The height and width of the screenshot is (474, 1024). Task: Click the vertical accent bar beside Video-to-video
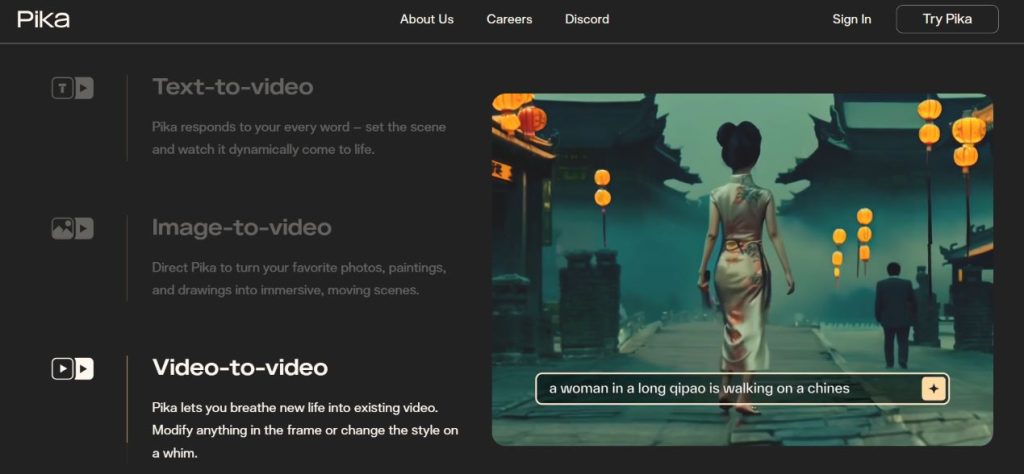click(x=127, y=398)
